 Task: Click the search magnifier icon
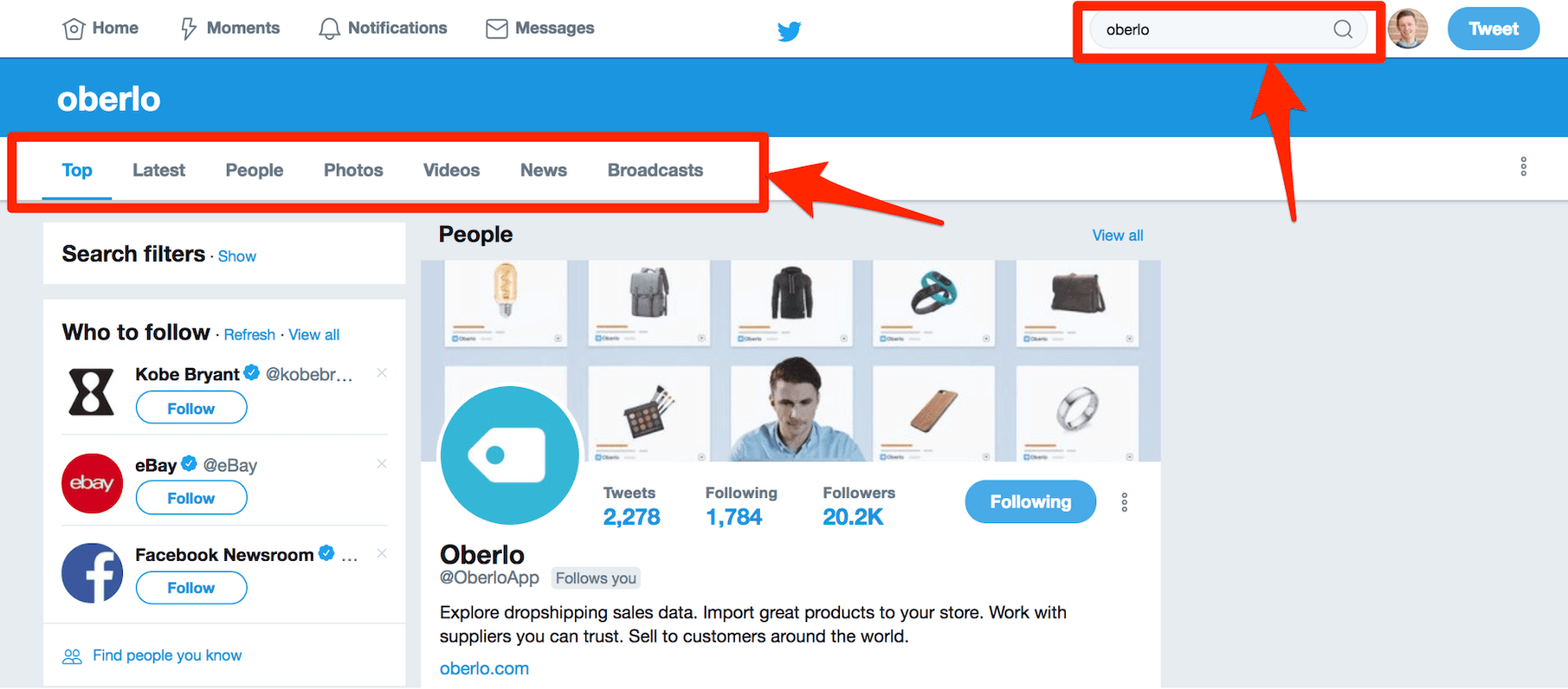(x=1342, y=30)
